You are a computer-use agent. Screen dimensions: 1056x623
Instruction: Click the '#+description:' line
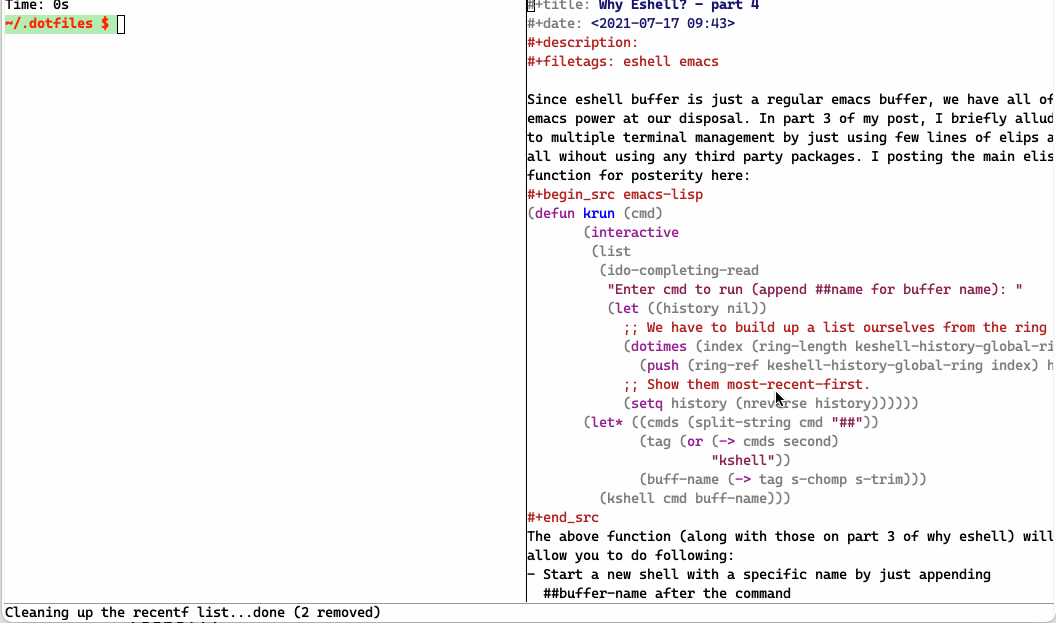[x=583, y=42]
